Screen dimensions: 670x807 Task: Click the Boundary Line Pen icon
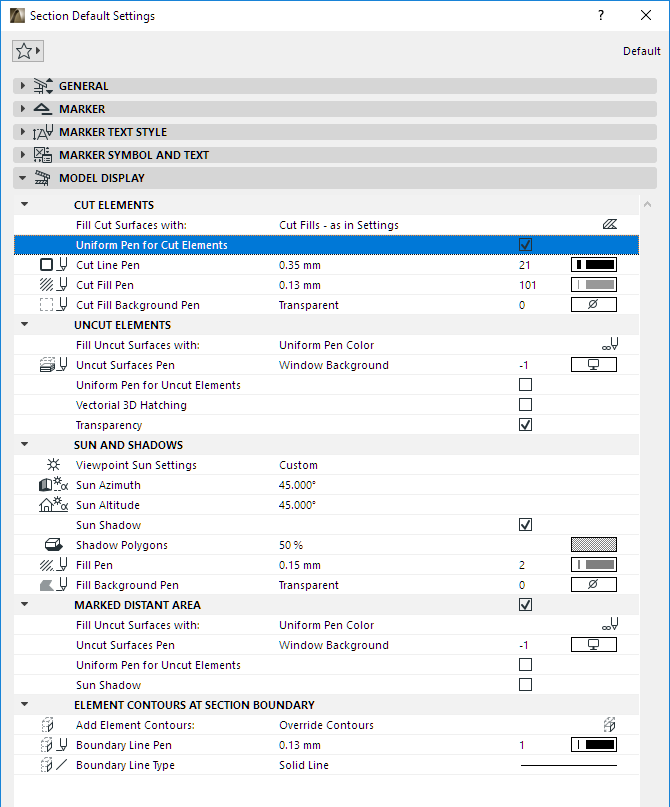(x=54, y=745)
